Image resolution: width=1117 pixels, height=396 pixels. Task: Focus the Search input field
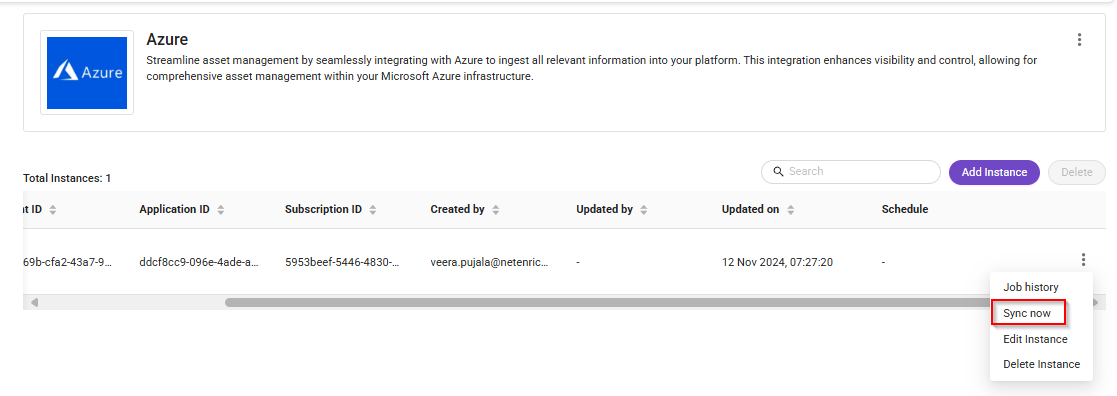click(851, 172)
